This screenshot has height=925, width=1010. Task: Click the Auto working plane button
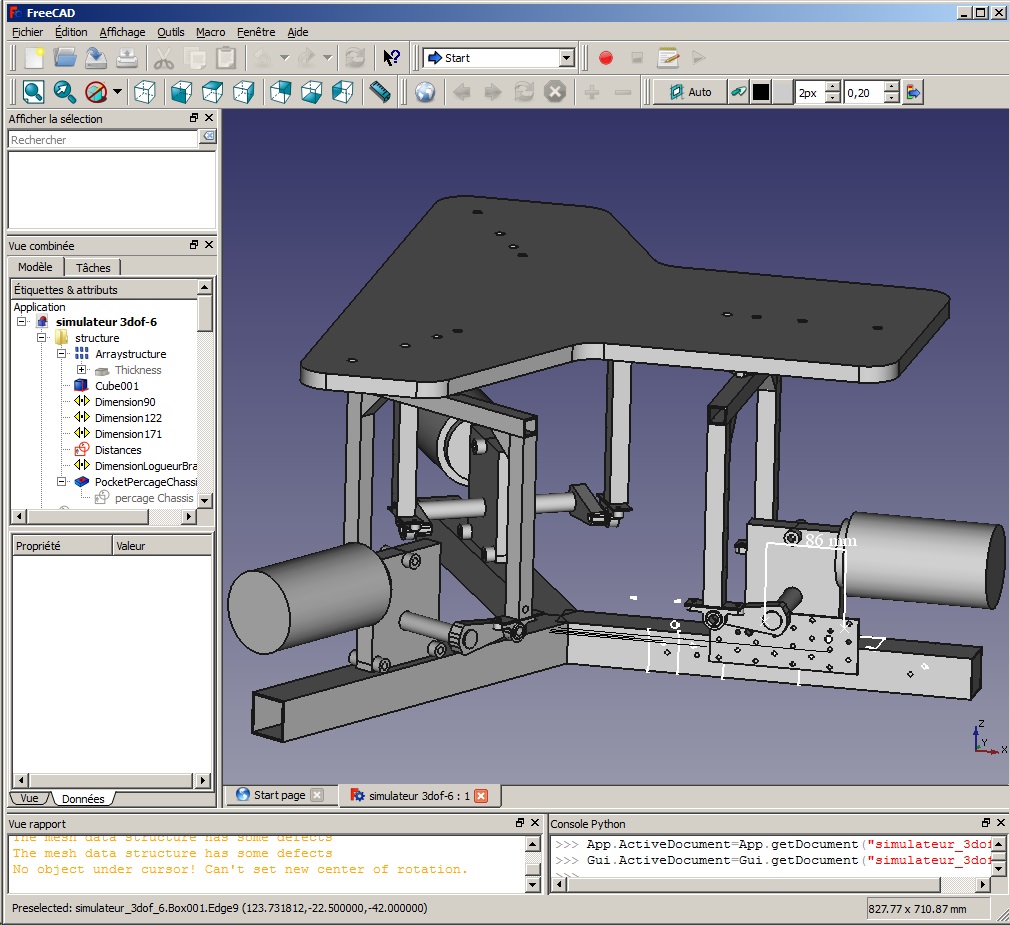pyautogui.click(x=690, y=92)
